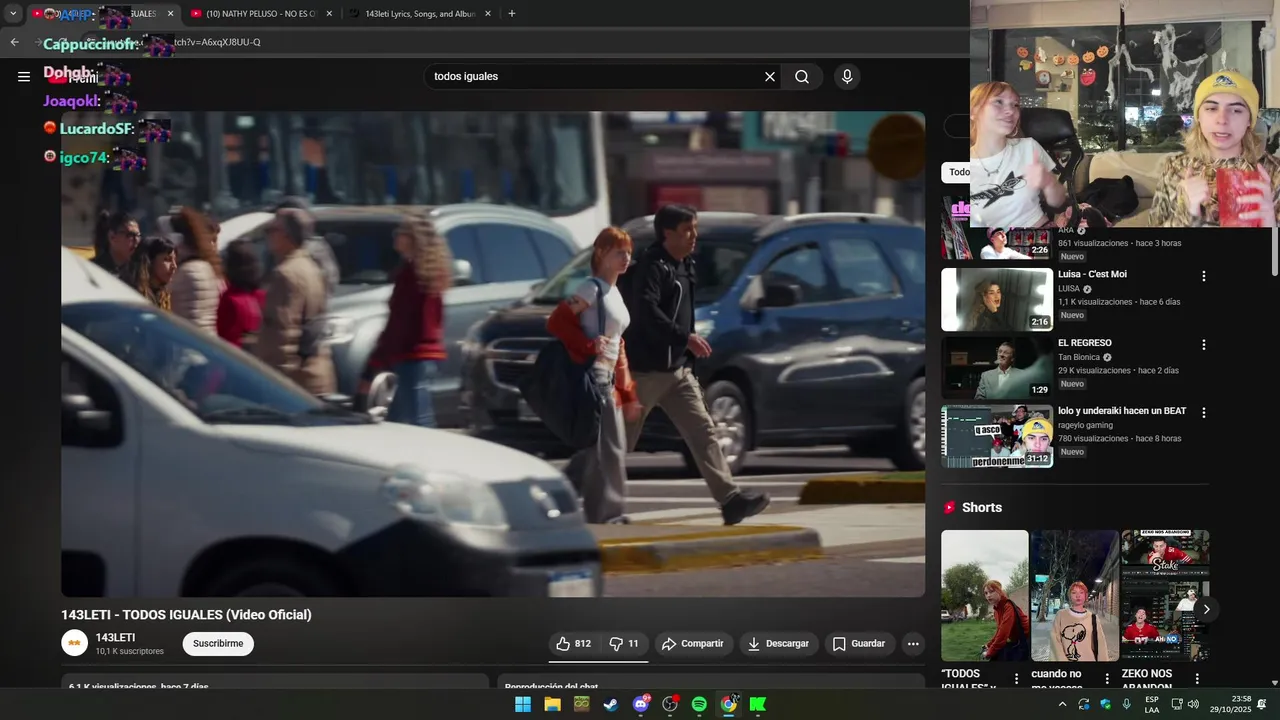Open the 'cuando no me...' Short thumbnail
Screen dimensions: 1280x720
[x=1075, y=595]
